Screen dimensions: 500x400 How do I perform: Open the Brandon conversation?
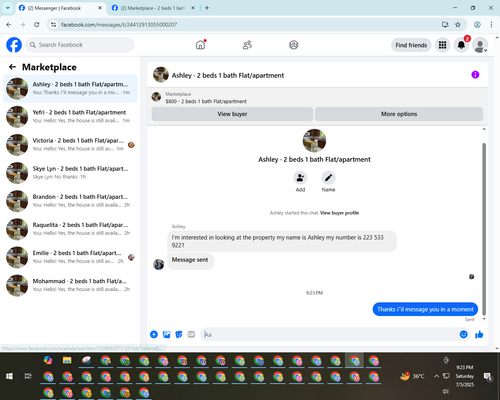70,201
